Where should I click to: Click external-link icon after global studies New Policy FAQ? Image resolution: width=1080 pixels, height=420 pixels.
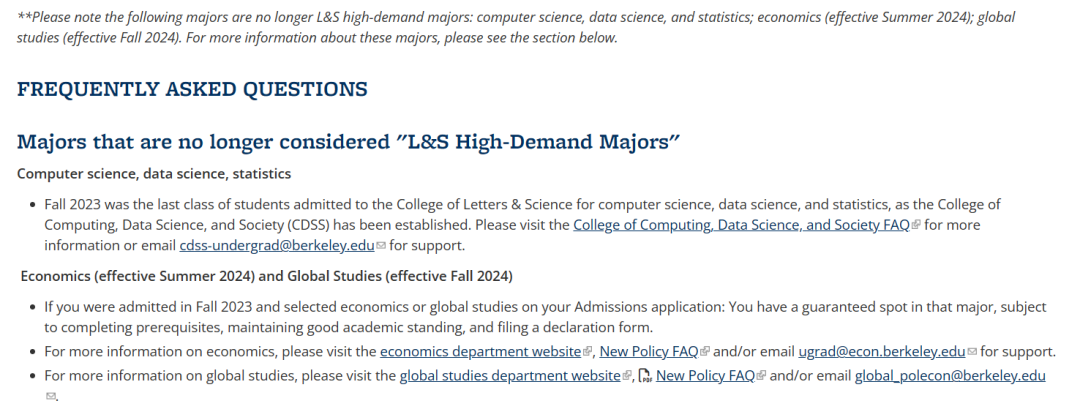[x=761, y=376]
